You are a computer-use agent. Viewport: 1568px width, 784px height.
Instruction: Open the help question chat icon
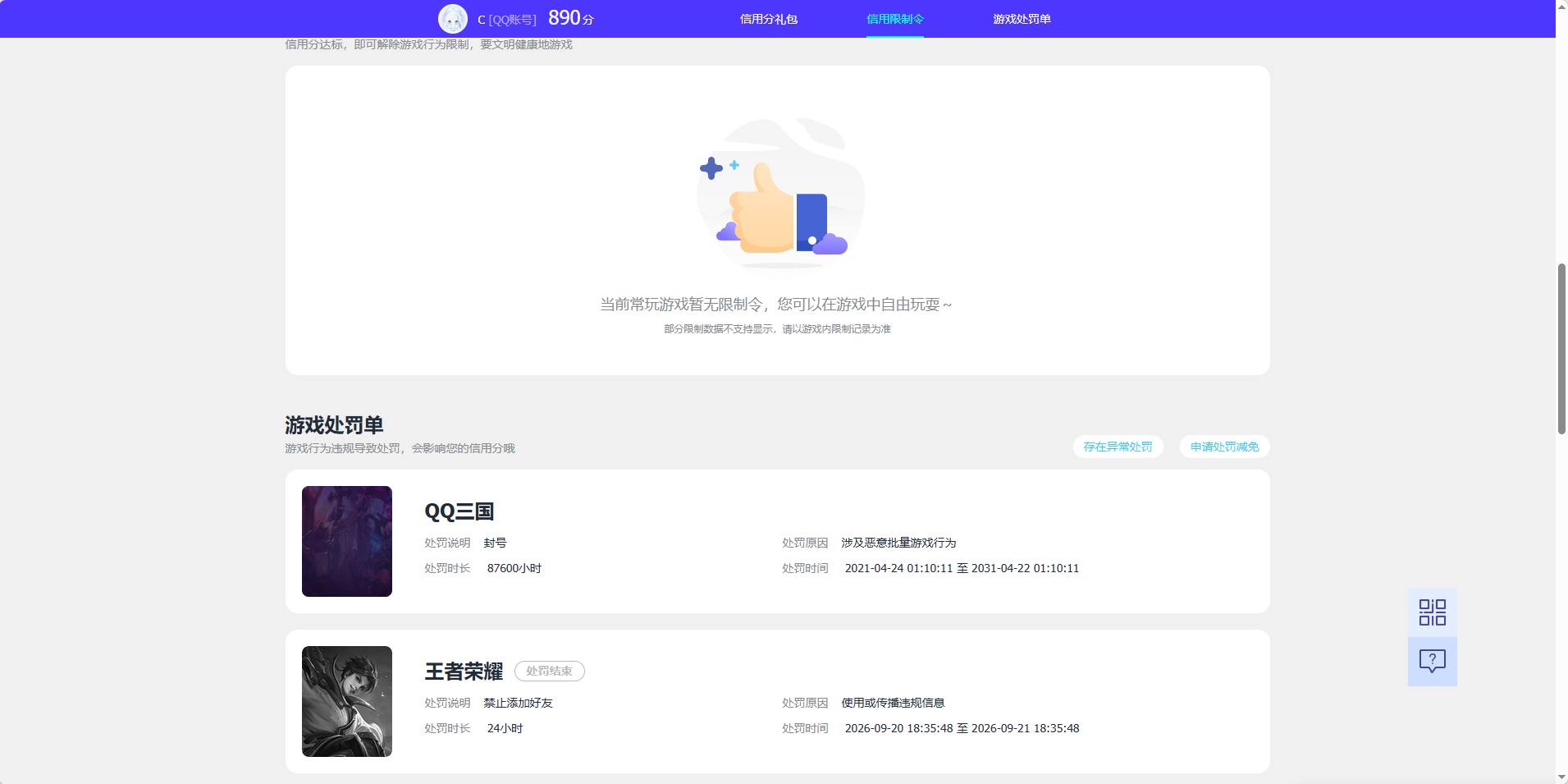point(1432,662)
